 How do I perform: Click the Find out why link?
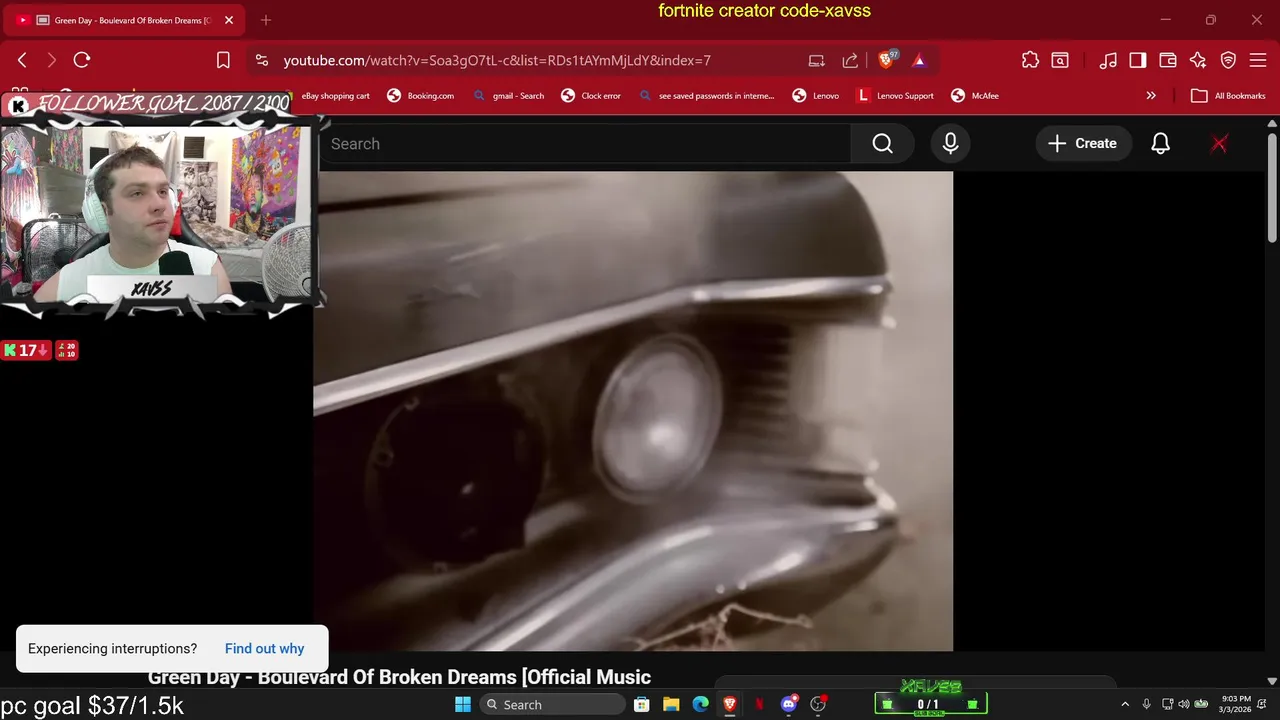(264, 648)
